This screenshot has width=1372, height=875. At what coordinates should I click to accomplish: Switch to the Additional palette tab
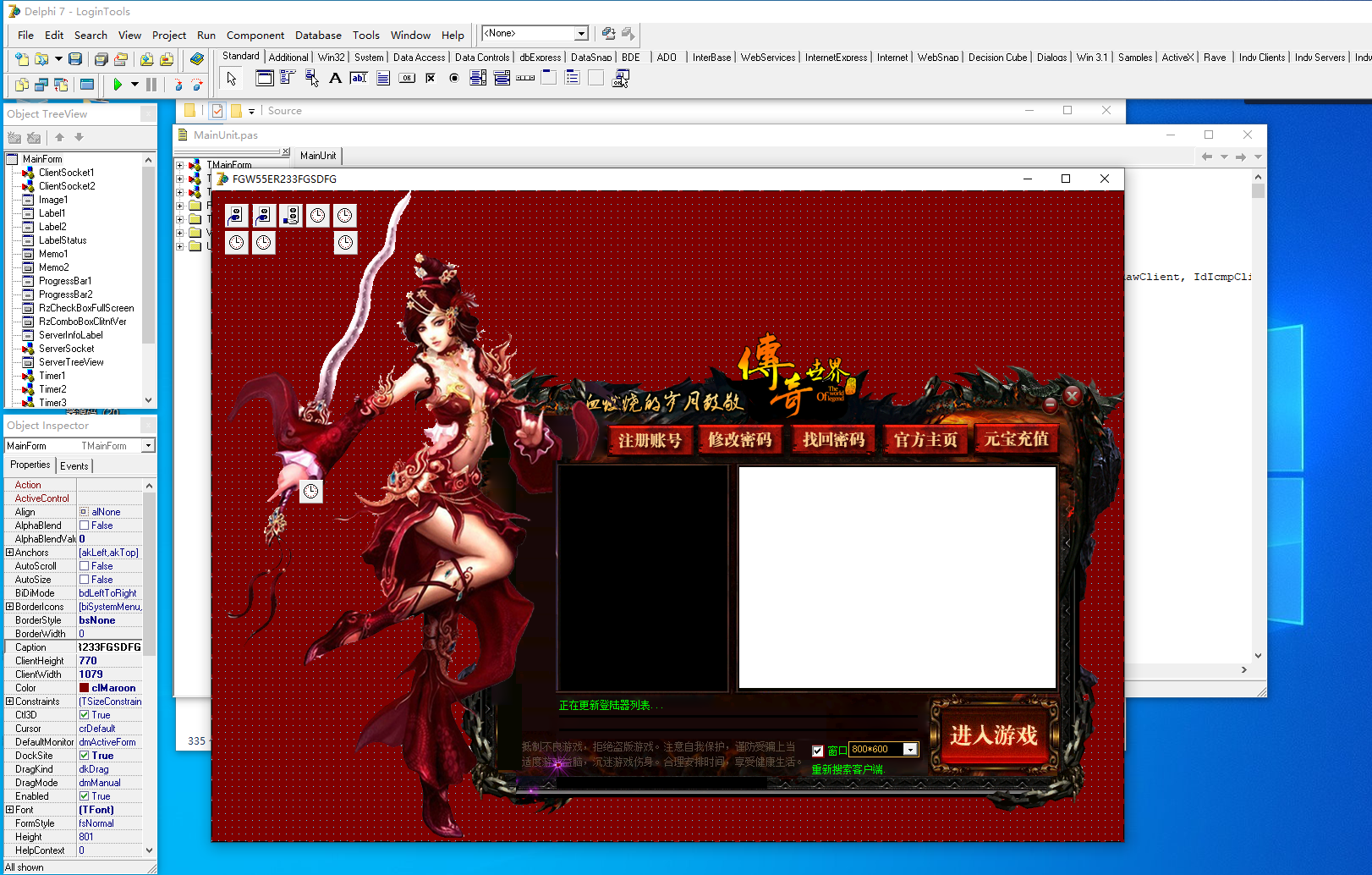[x=288, y=57]
